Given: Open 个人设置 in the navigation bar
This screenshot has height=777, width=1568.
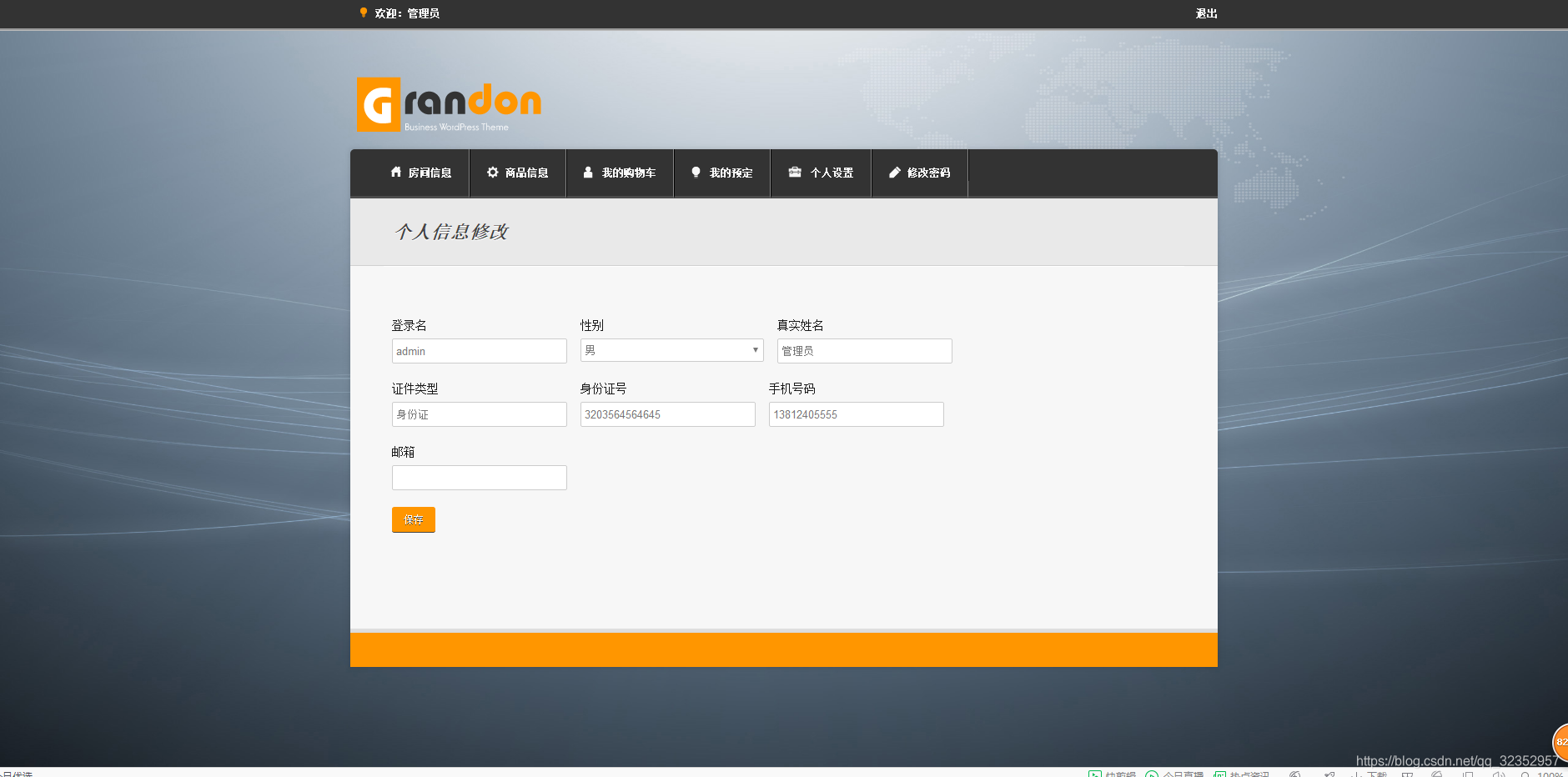Looking at the screenshot, I should pos(822,173).
